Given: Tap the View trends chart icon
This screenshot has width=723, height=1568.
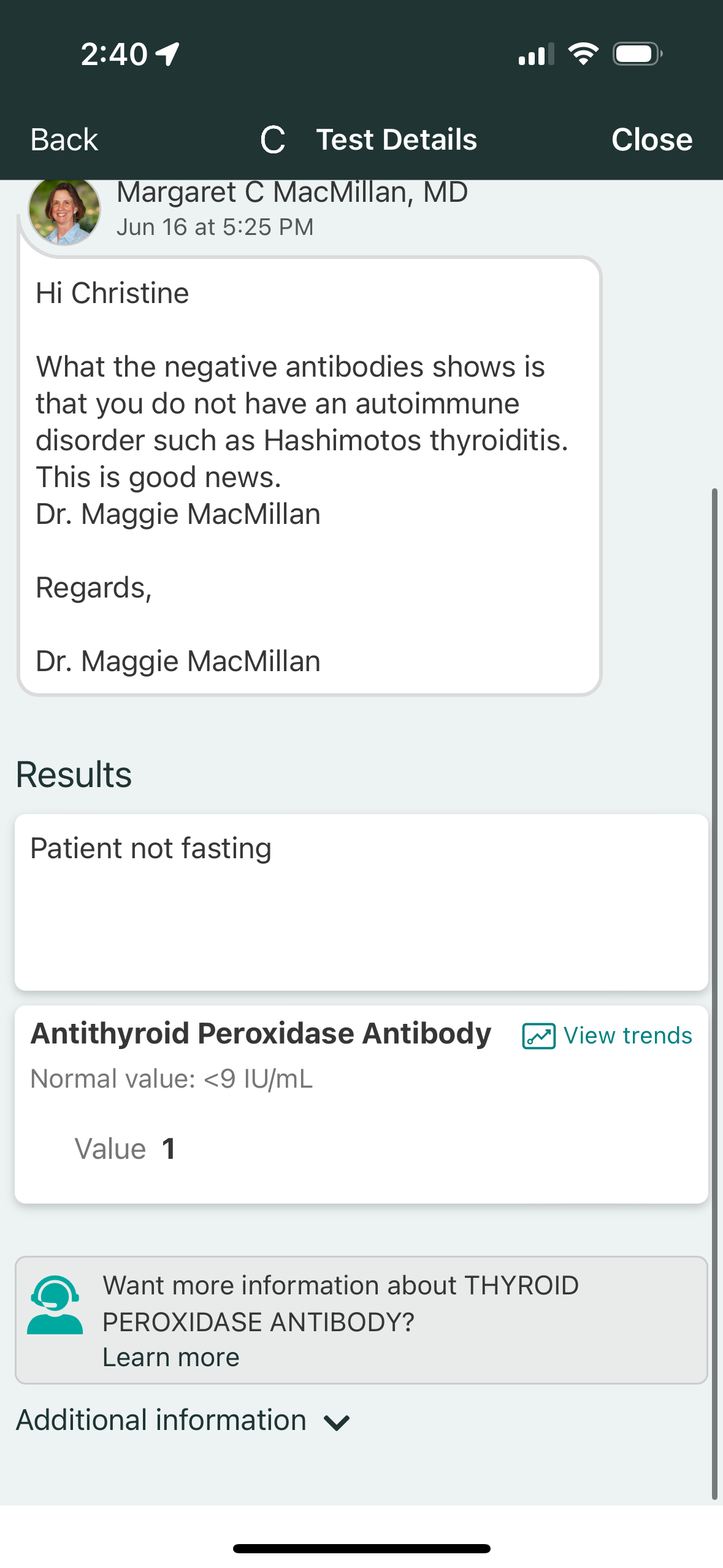Looking at the screenshot, I should coord(538,1036).
